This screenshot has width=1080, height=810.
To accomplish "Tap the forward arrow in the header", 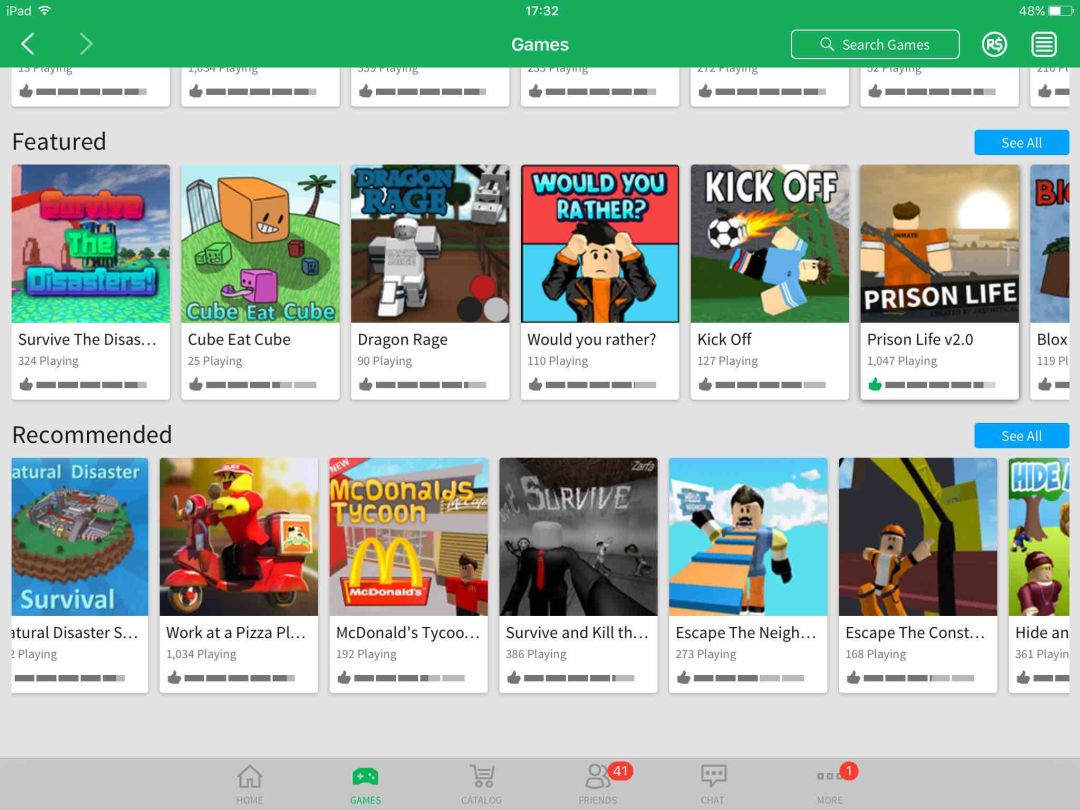I will [x=85, y=44].
